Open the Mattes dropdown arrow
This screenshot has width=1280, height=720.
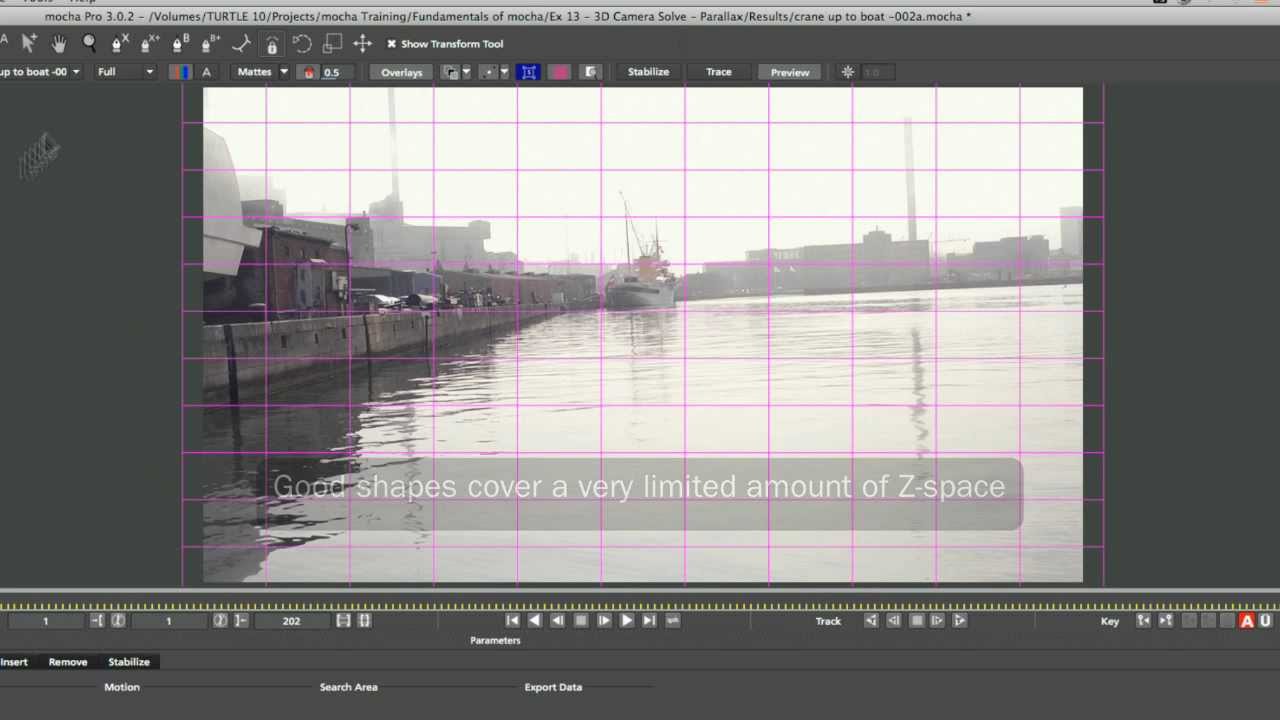click(284, 72)
